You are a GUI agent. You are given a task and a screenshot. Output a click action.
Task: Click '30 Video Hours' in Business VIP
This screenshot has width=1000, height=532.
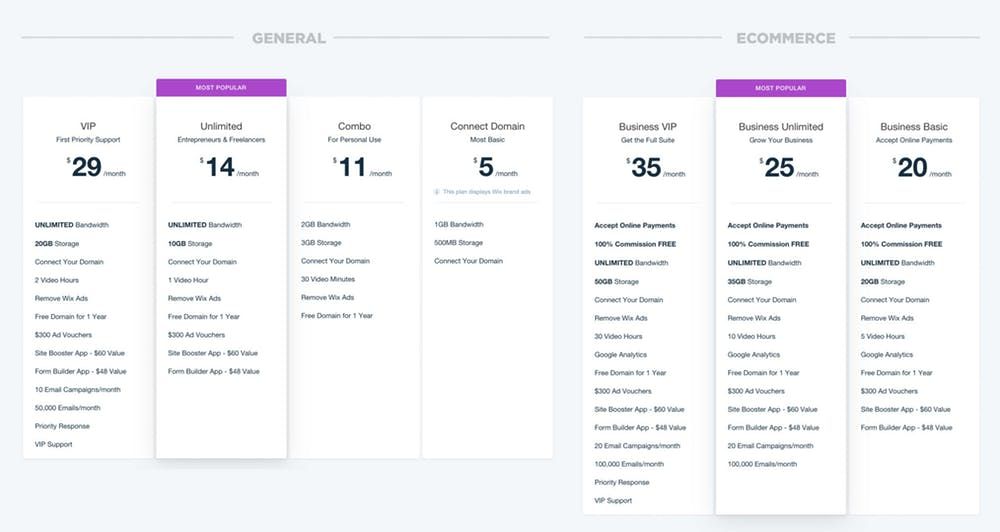pos(618,336)
